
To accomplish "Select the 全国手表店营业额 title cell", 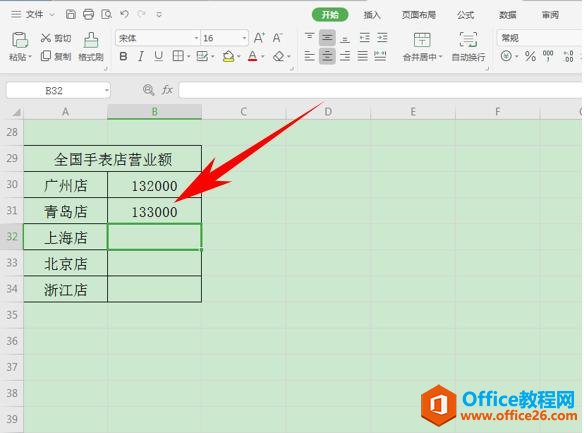I will click(113, 159).
